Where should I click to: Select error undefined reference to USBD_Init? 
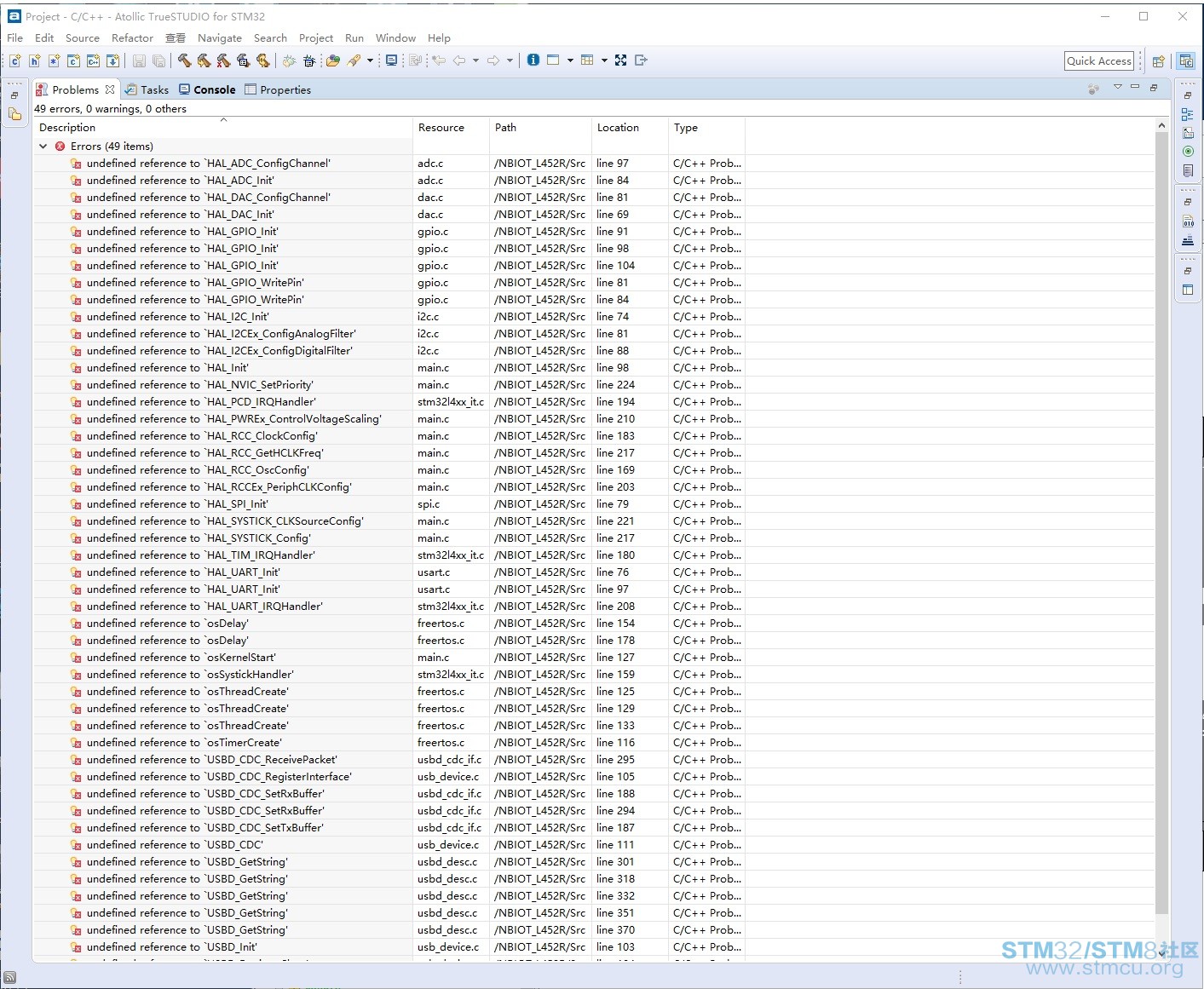[594, 947]
